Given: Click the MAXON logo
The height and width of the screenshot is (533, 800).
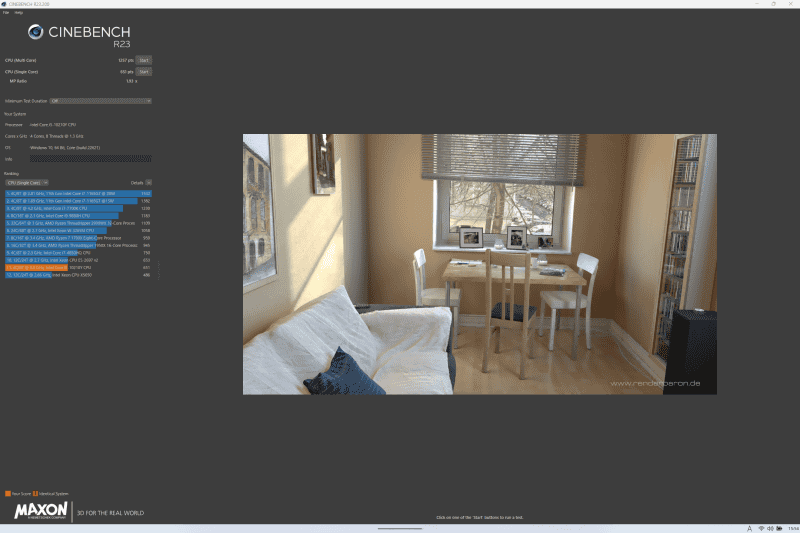Looking at the screenshot, I should click(41, 511).
